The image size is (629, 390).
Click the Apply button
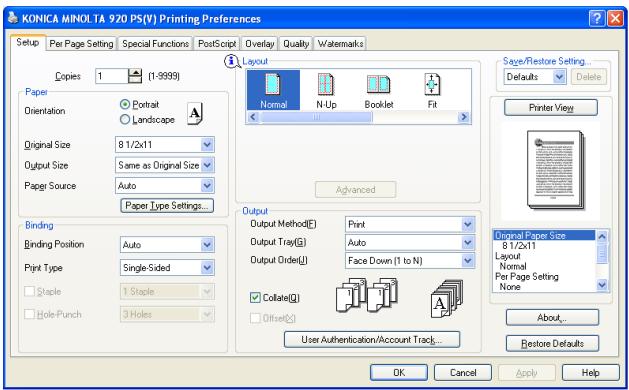(x=527, y=372)
